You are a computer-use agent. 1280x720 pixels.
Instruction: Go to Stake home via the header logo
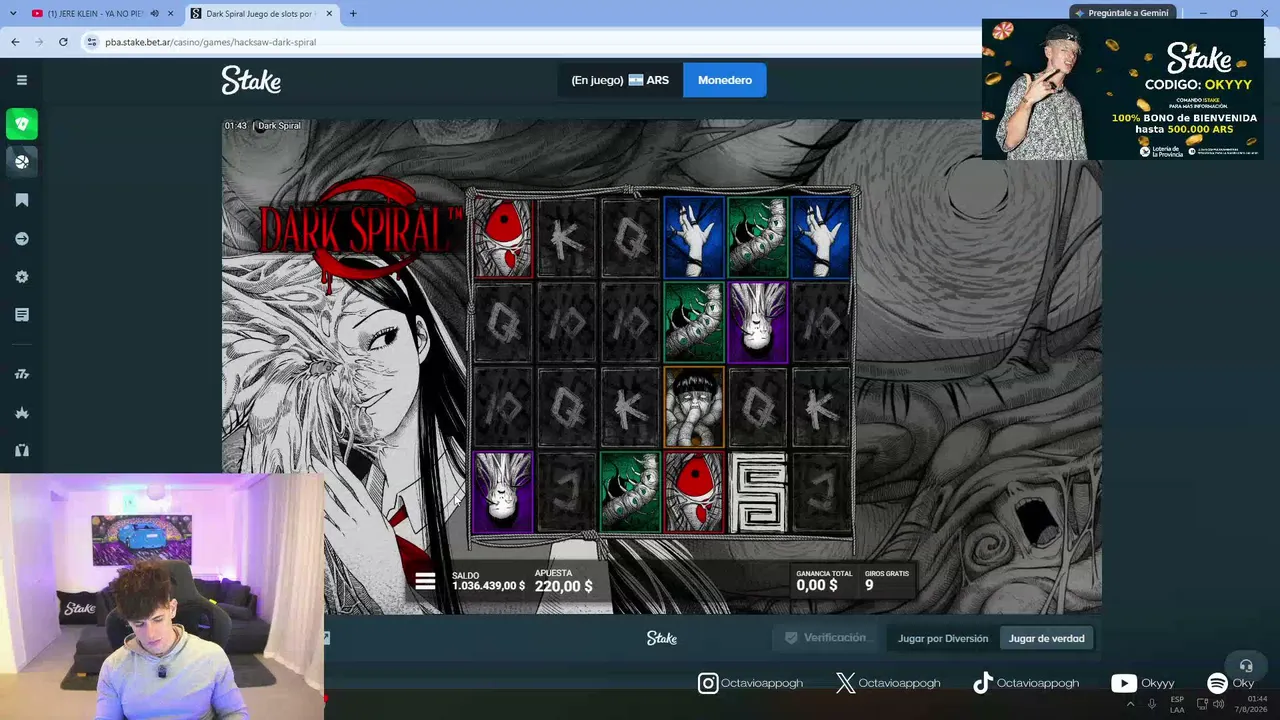pos(251,80)
